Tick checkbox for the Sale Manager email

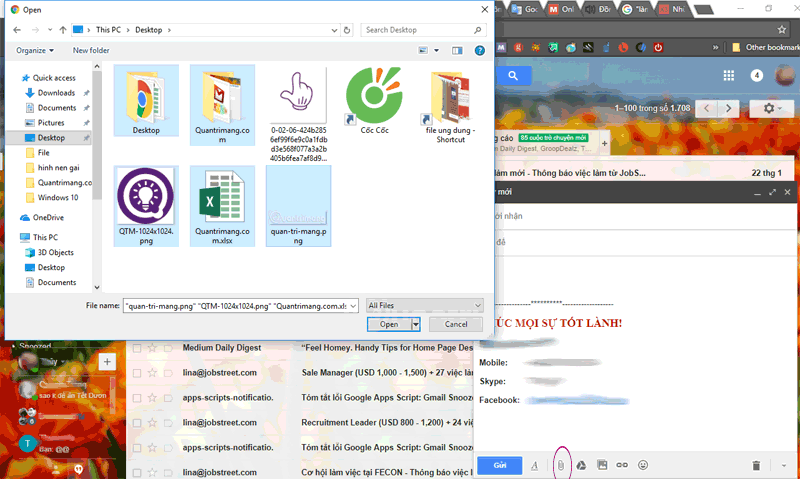pyautogui.click(x=137, y=373)
